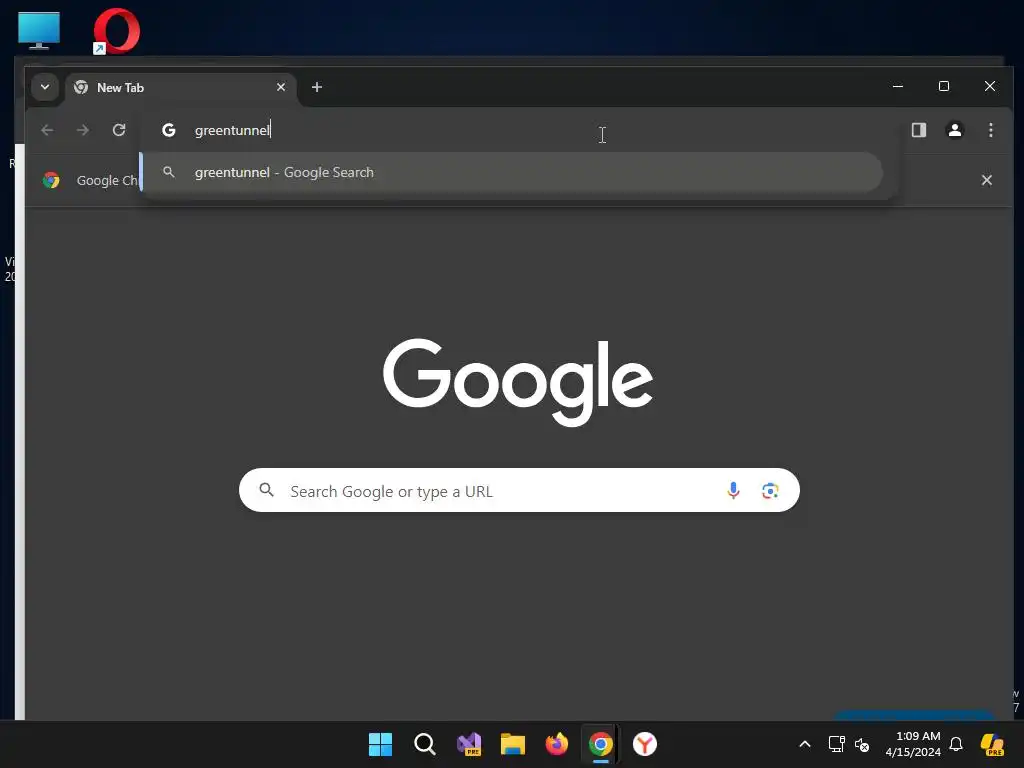The height and width of the screenshot is (768, 1024).
Task: Open the Windows Start menu
Action: 380,744
